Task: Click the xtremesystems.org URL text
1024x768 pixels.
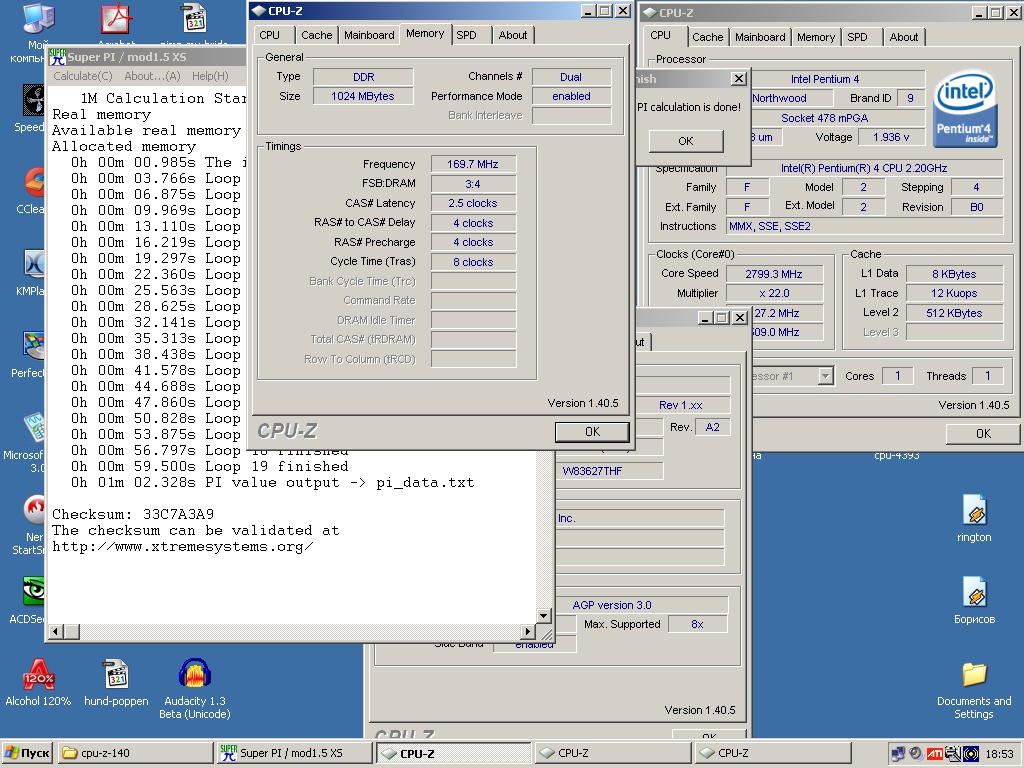Action: click(x=183, y=547)
